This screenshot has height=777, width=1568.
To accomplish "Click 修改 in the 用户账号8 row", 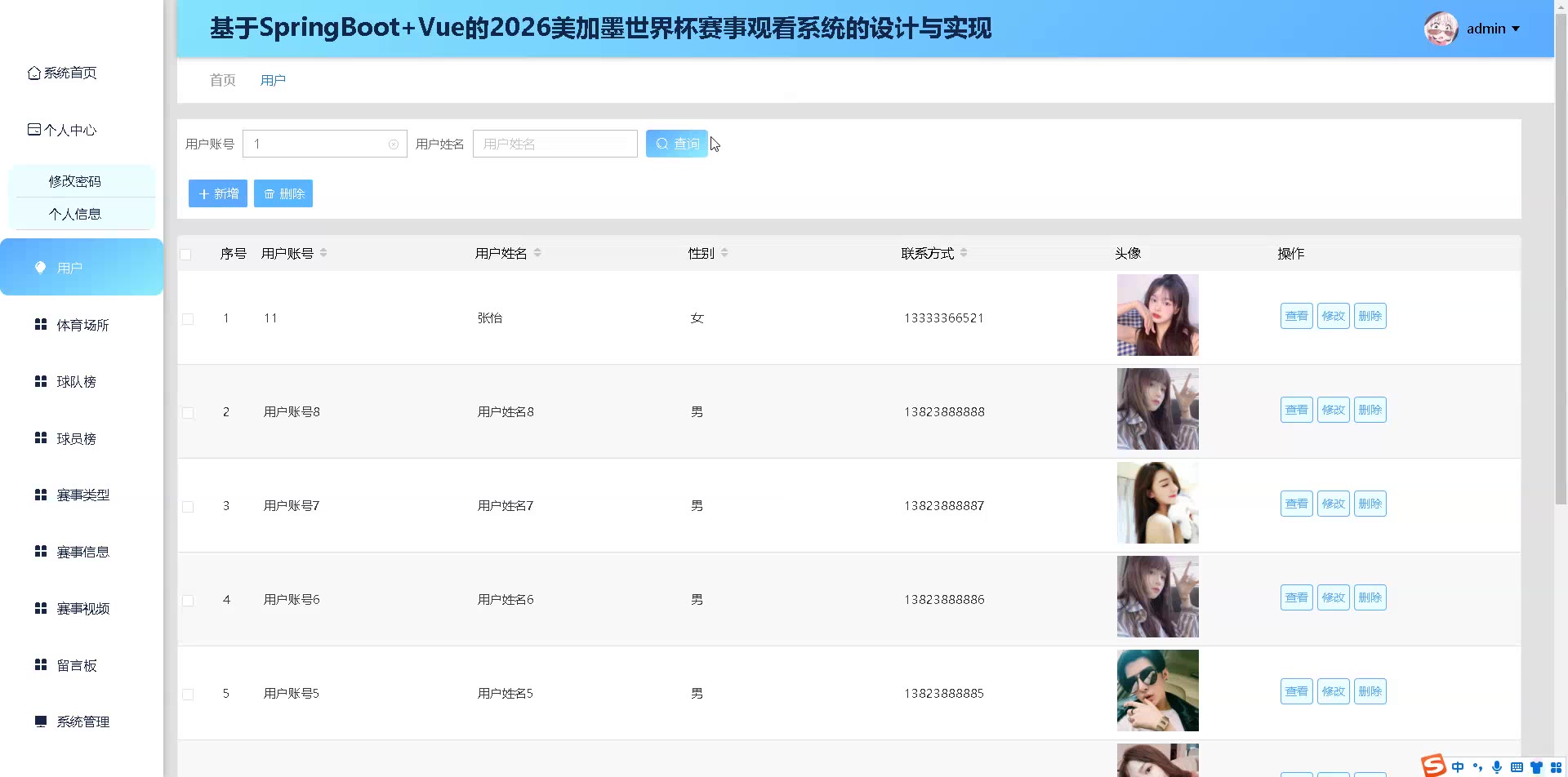I will [1334, 410].
